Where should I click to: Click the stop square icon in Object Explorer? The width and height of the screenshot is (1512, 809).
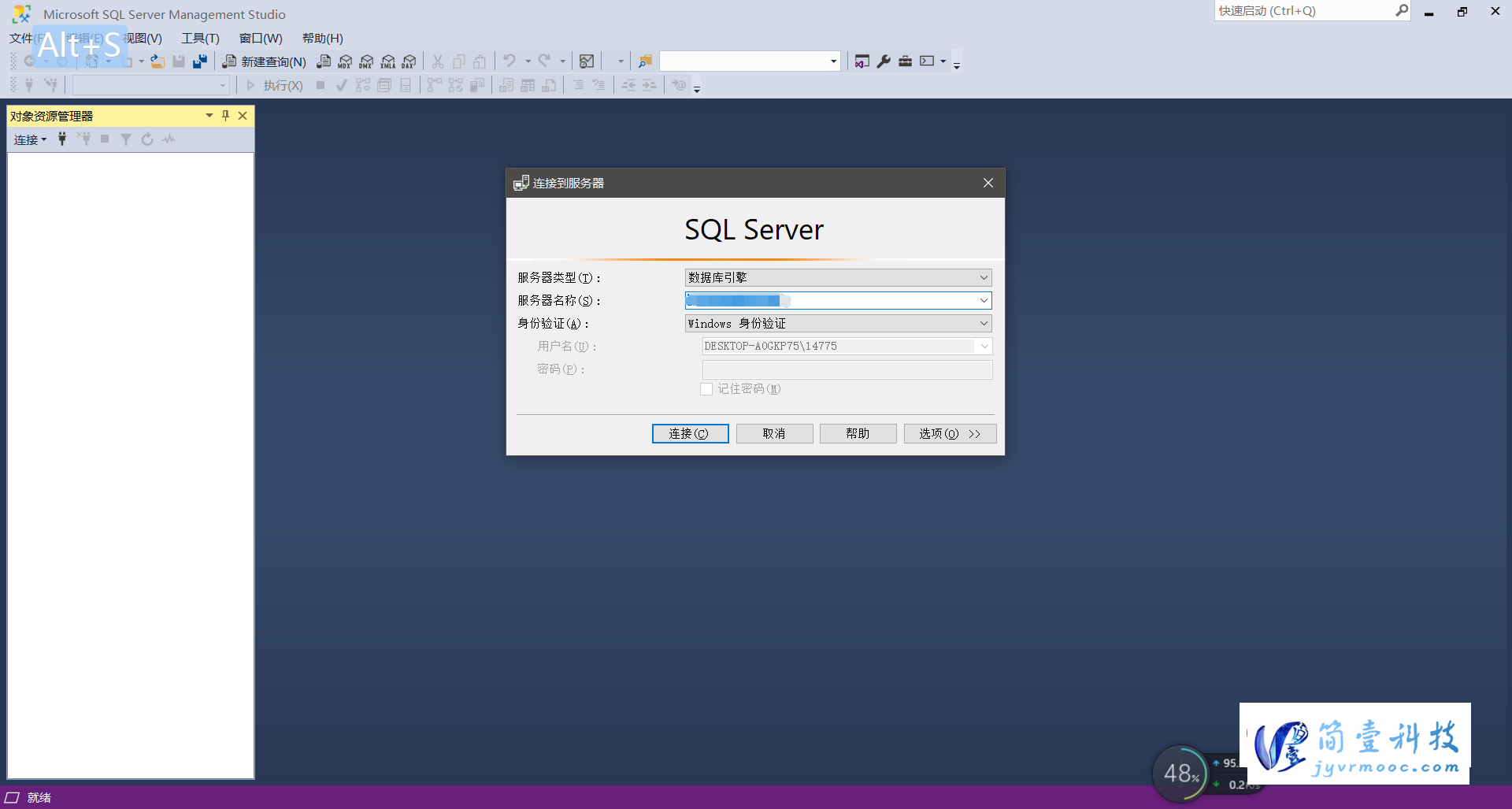[105, 139]
